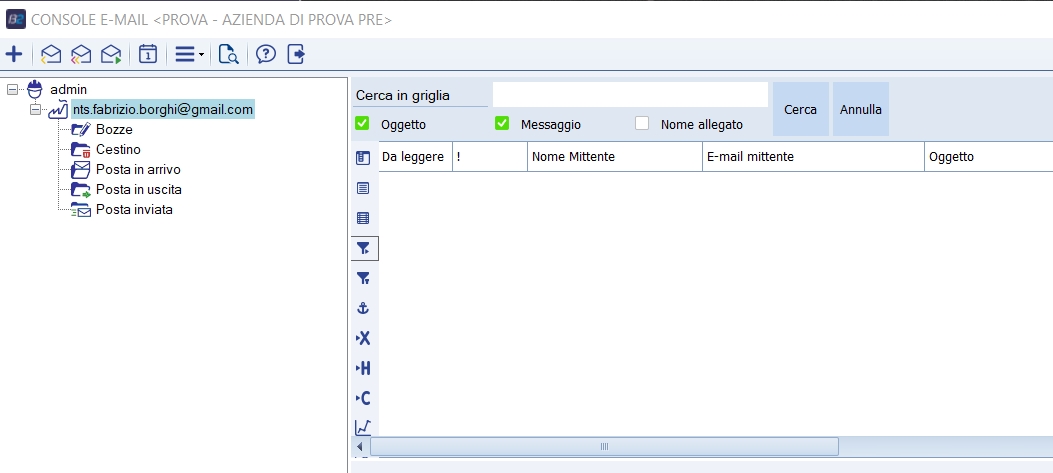Click the factory icon beside the gmail account
This screenshot has width=1053, height=473.
pyautogui.click(x=59, y=110)
